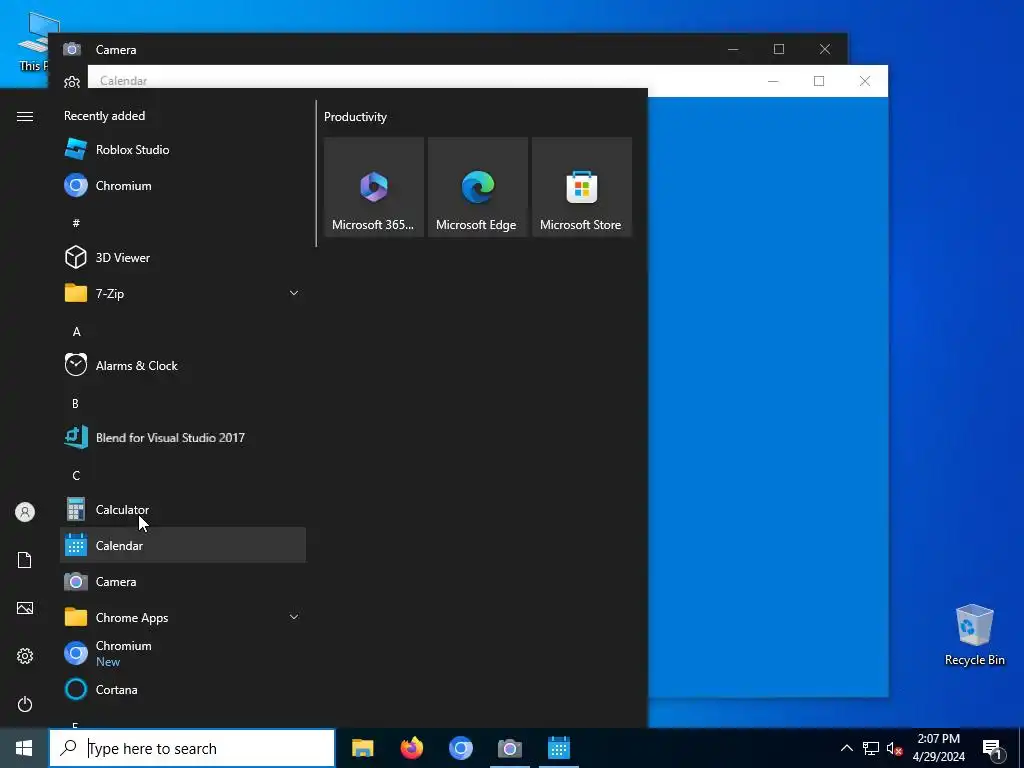Image resolution: width=1024 pixels, height=768 pixels.
Task: Open the Microsoft Edge tile
Action: point(477,187)
